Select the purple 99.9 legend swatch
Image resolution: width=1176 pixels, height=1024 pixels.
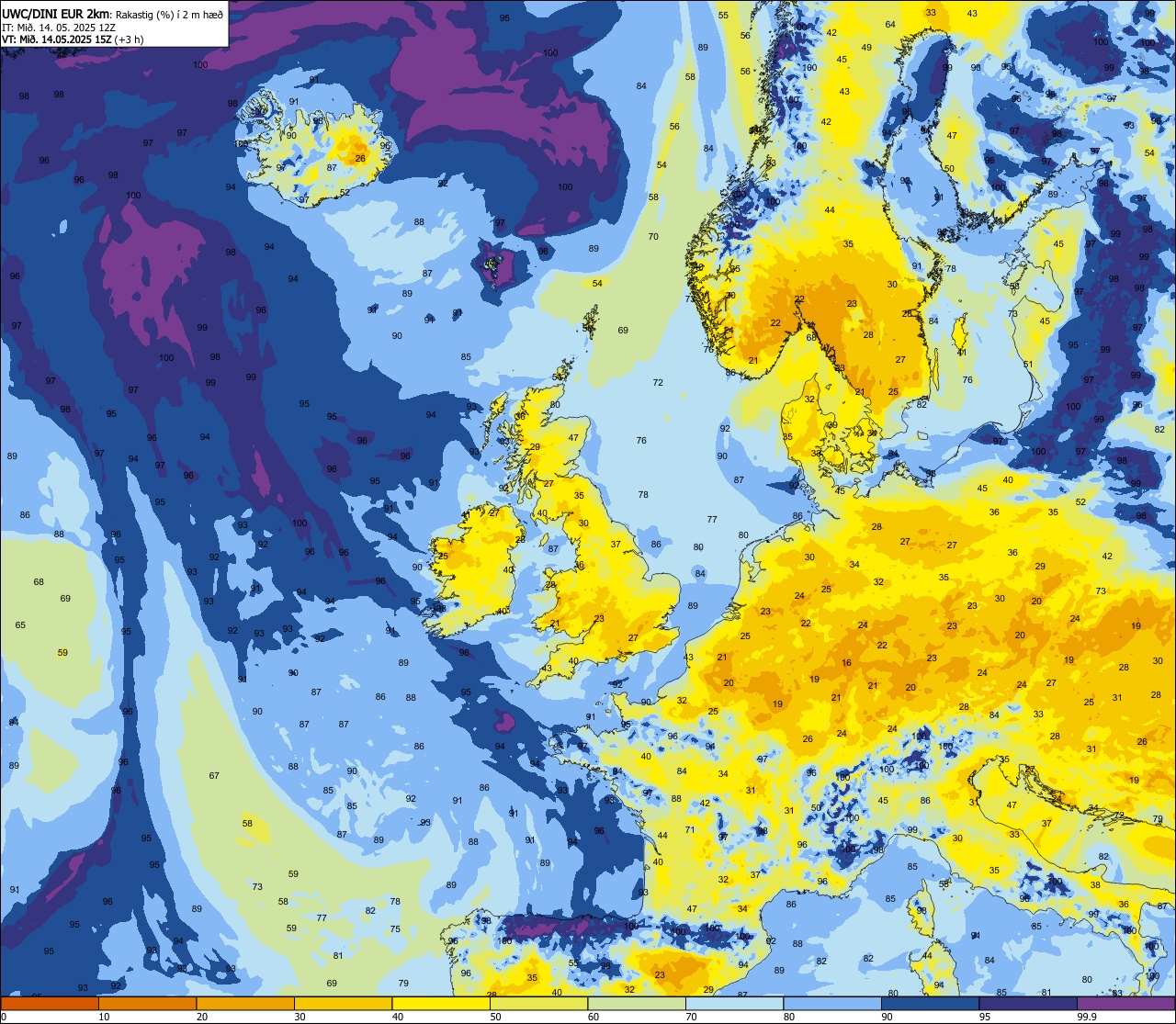click(x=1125, y=1003)
